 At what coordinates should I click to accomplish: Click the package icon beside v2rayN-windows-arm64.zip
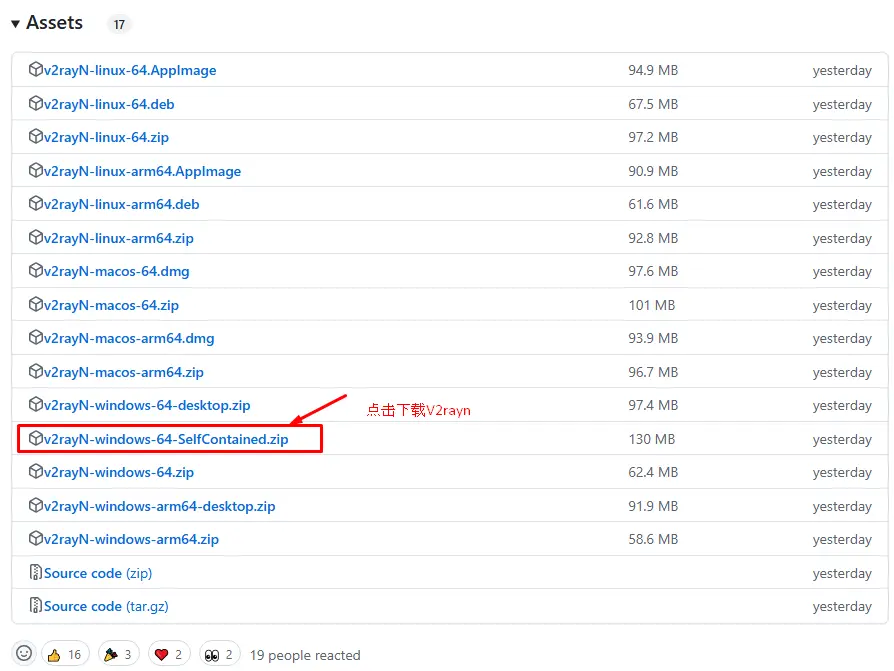(36, 539)
